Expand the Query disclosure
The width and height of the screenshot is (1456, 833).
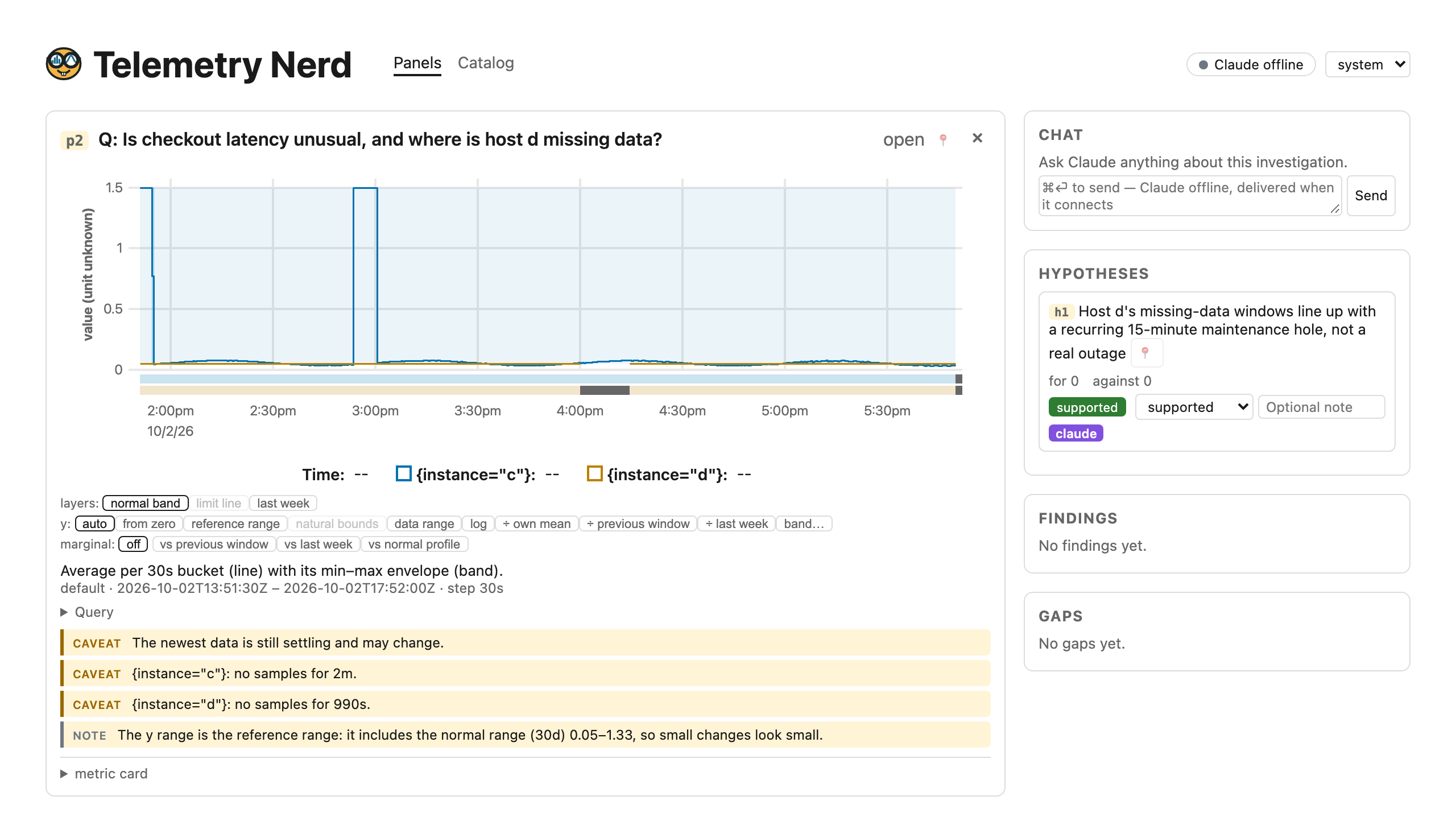(88, 612)
